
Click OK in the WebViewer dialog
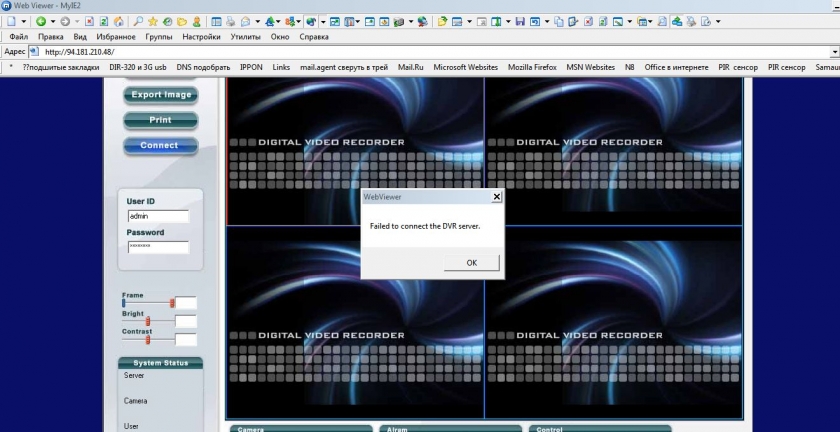(471, 263)
